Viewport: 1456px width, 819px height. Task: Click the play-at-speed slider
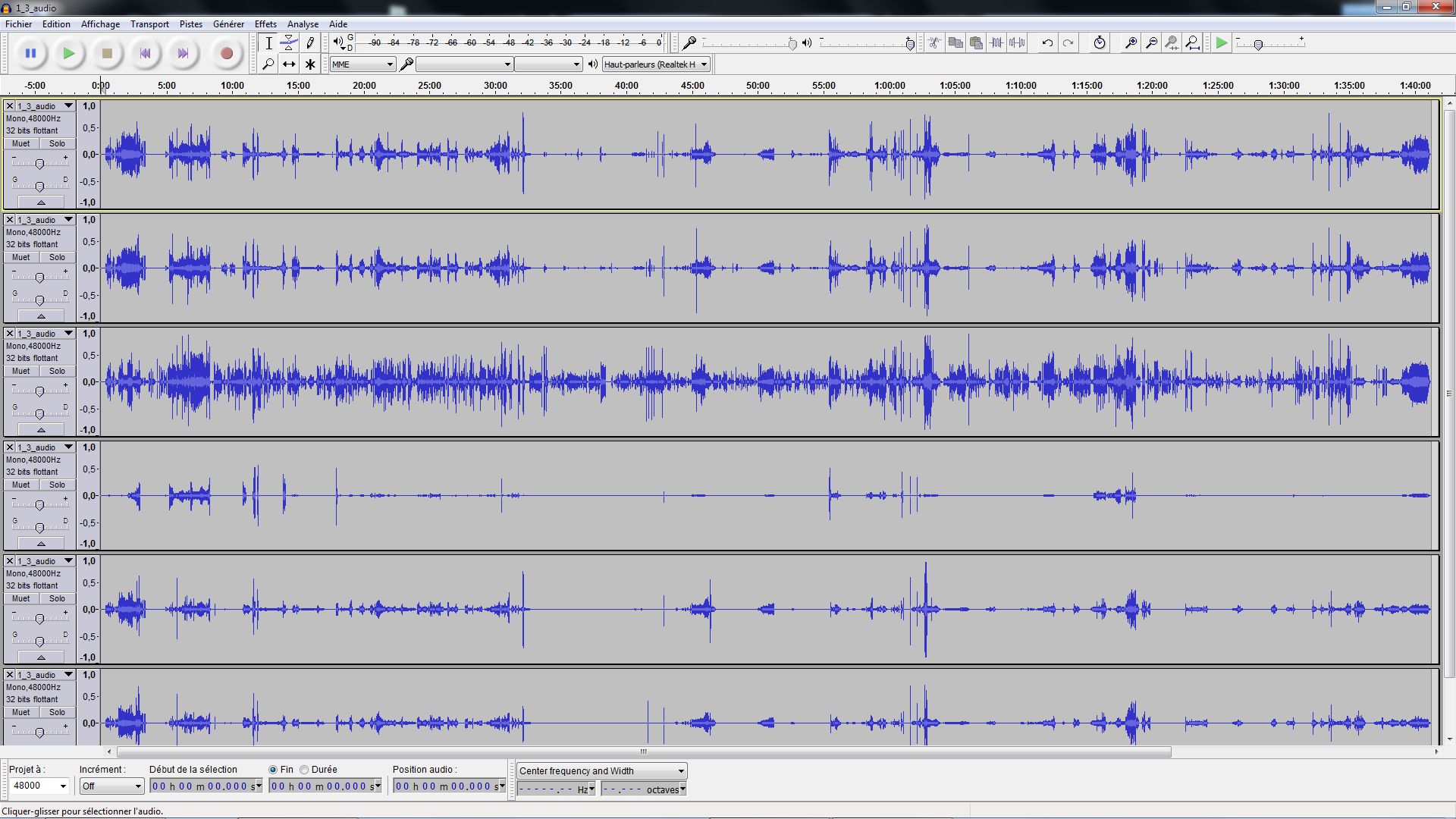click(x=1270, y=43)
